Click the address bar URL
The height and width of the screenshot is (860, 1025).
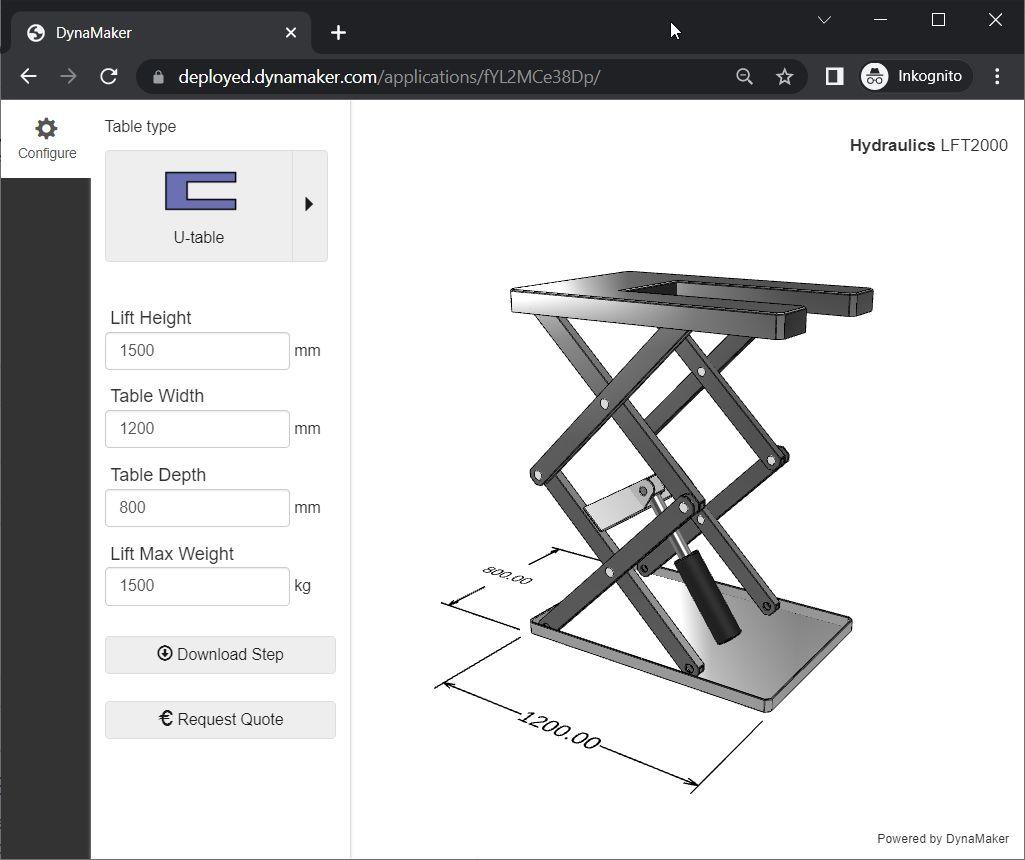pyautogui.click(x=389, y=76)
